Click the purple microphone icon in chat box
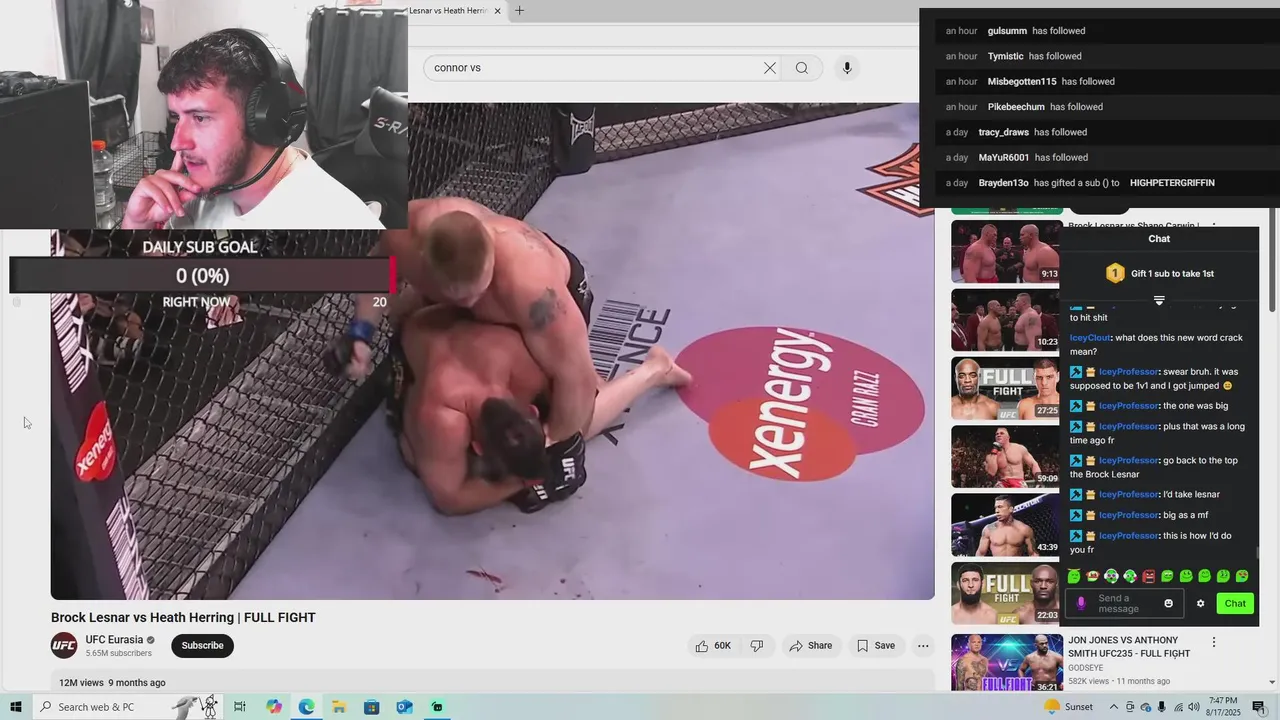Image resolution: width=1280 pixels, height=720 pixels. [1081, 603]
